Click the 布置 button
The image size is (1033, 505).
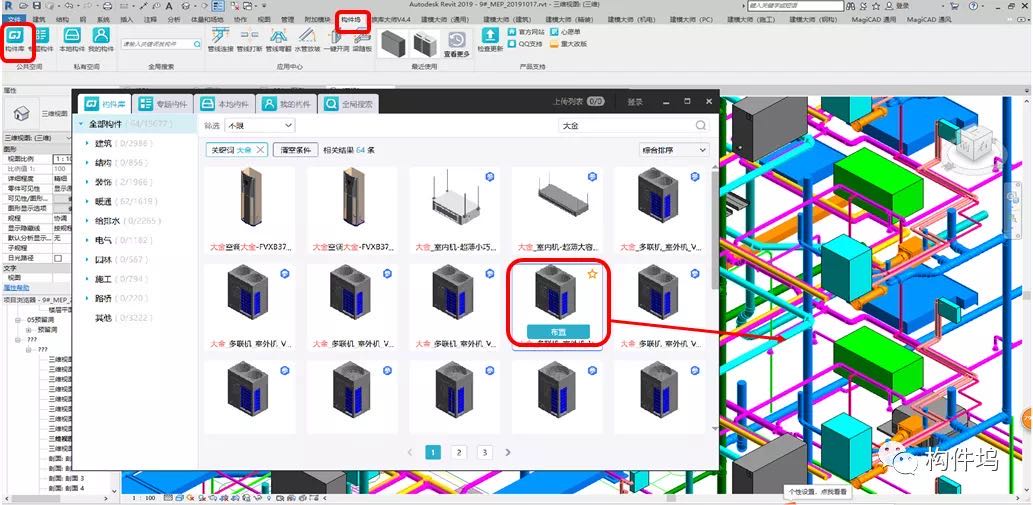(558, 332)
